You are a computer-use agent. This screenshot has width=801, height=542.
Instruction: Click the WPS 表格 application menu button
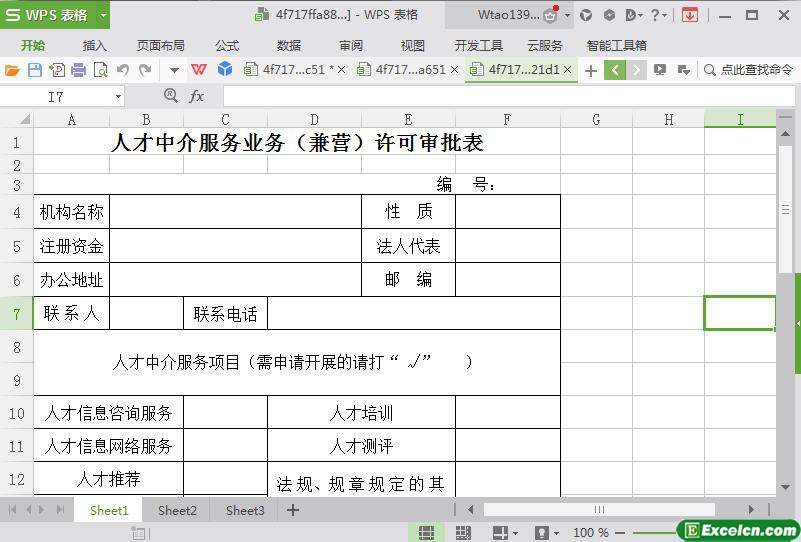click(49, 15)
